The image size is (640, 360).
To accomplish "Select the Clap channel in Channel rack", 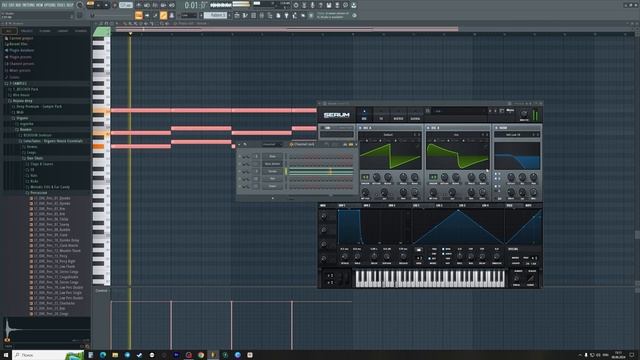I will click(272, 186).
